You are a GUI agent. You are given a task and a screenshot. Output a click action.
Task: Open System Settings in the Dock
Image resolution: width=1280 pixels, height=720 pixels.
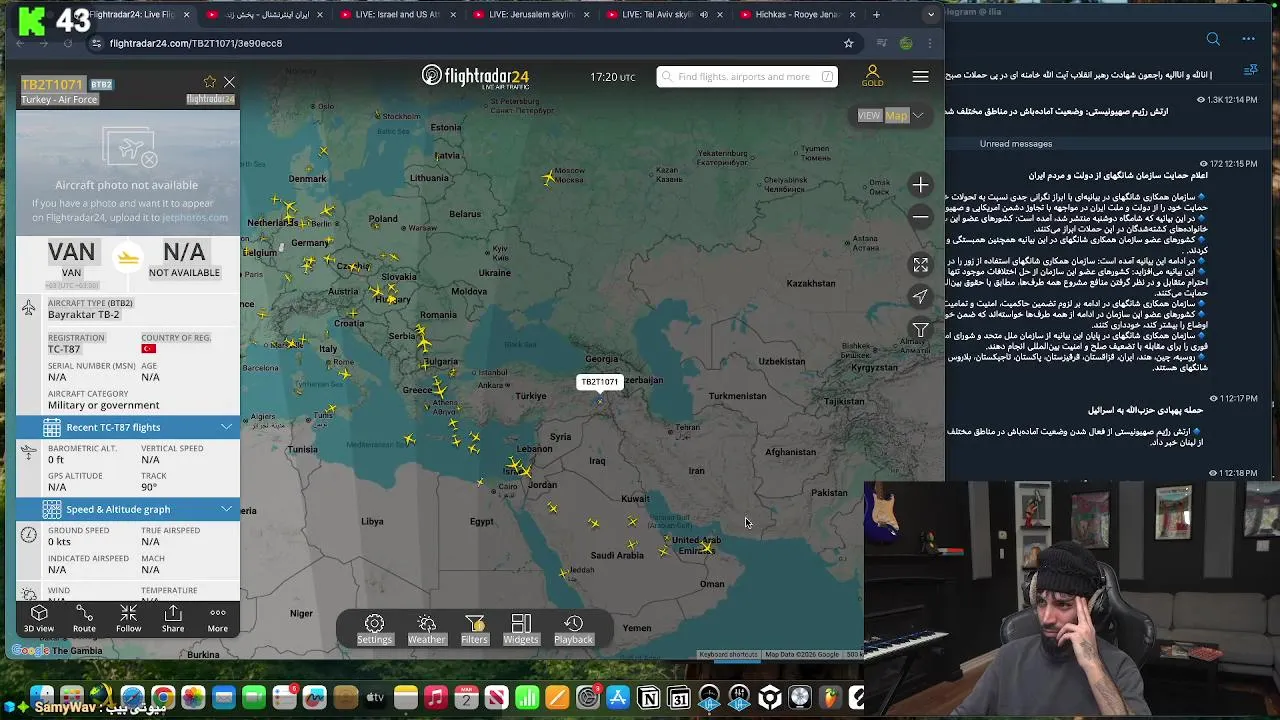point(588,697)
